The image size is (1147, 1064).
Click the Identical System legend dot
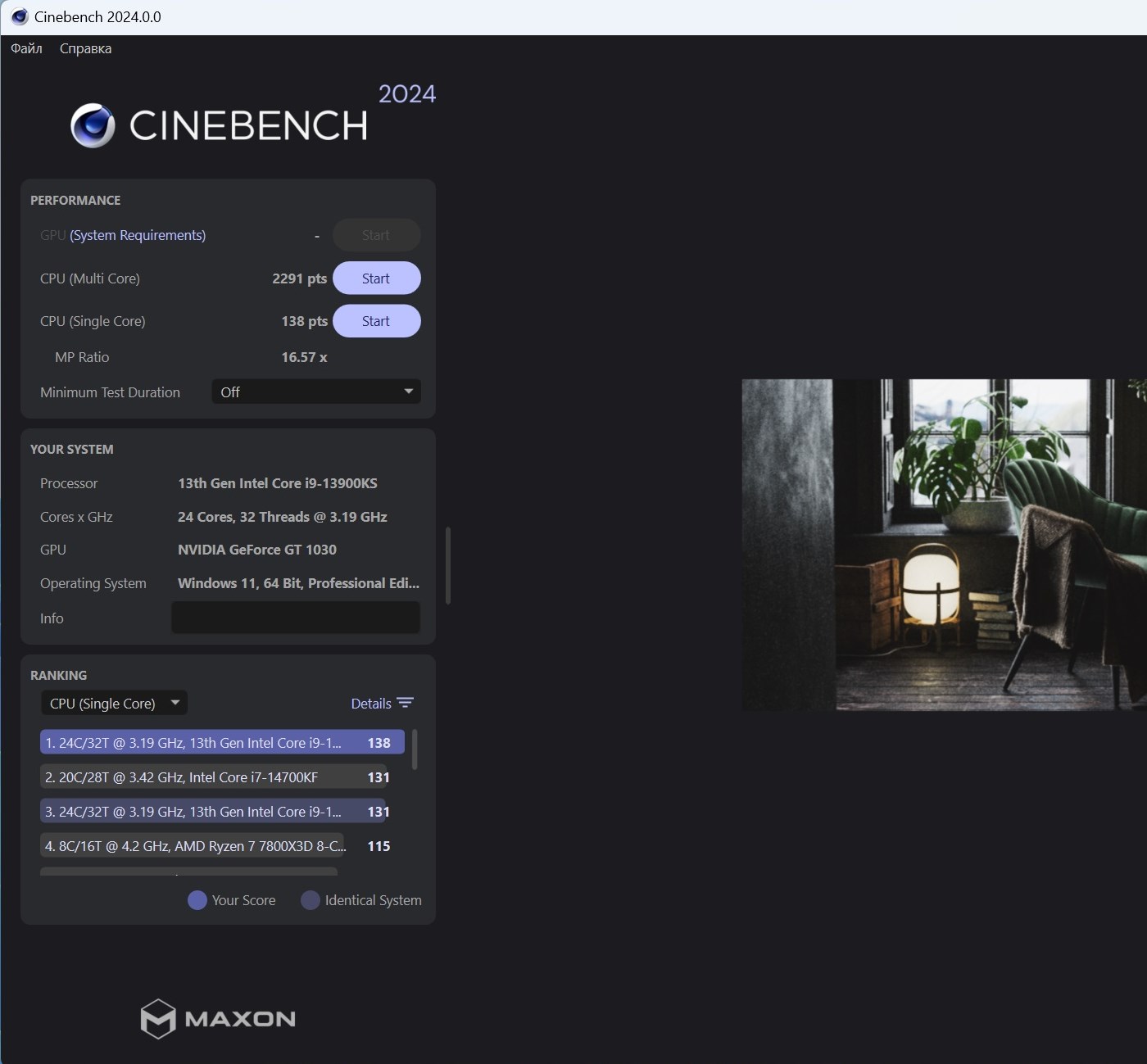click(311, 900)
